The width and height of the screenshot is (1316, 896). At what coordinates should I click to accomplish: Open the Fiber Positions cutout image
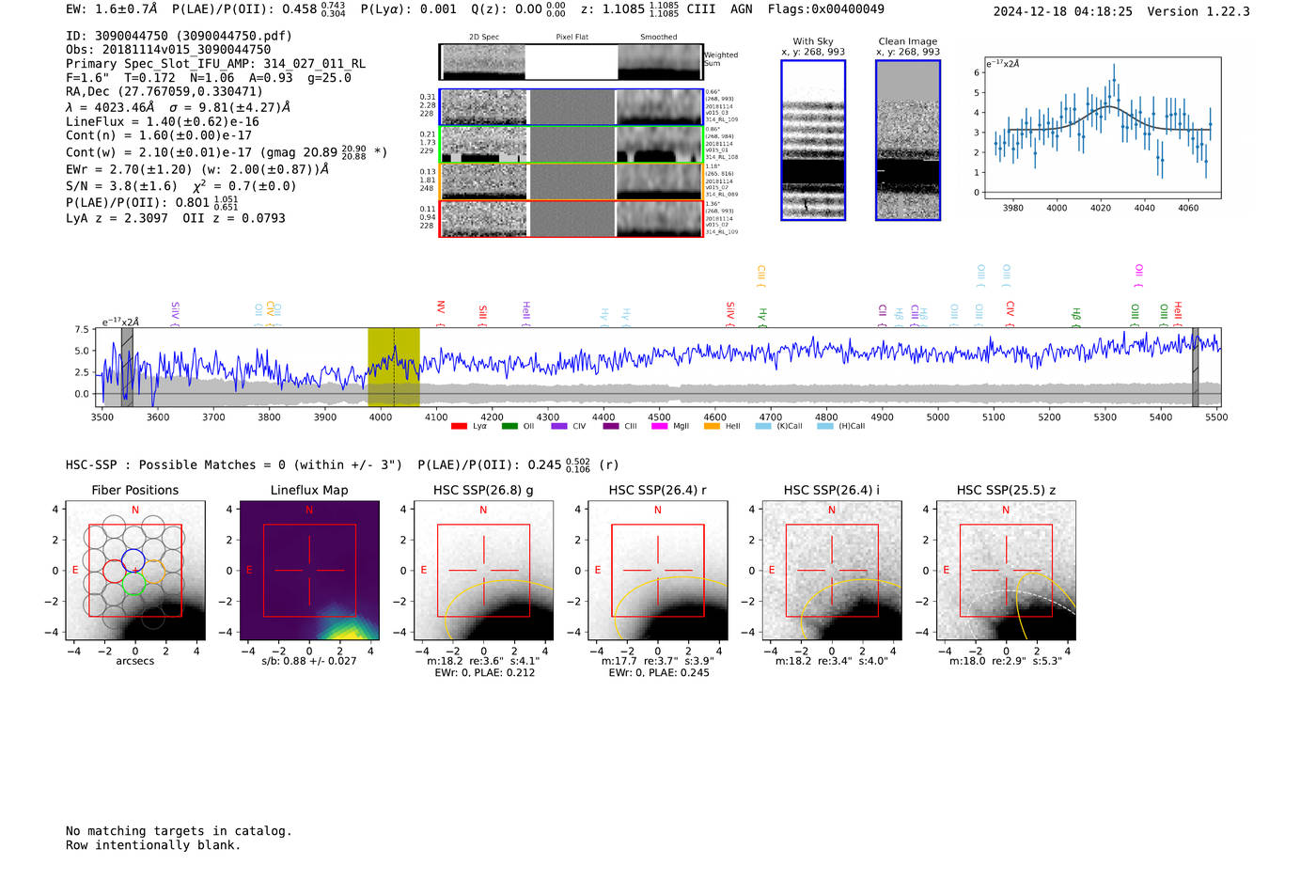pos(135,571)
